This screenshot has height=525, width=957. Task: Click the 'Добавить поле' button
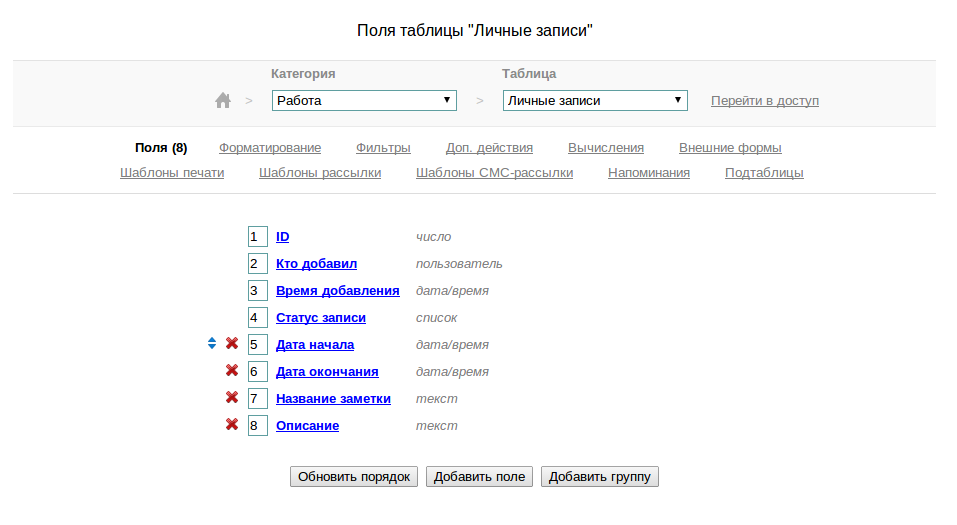click(x=480, y=477)
